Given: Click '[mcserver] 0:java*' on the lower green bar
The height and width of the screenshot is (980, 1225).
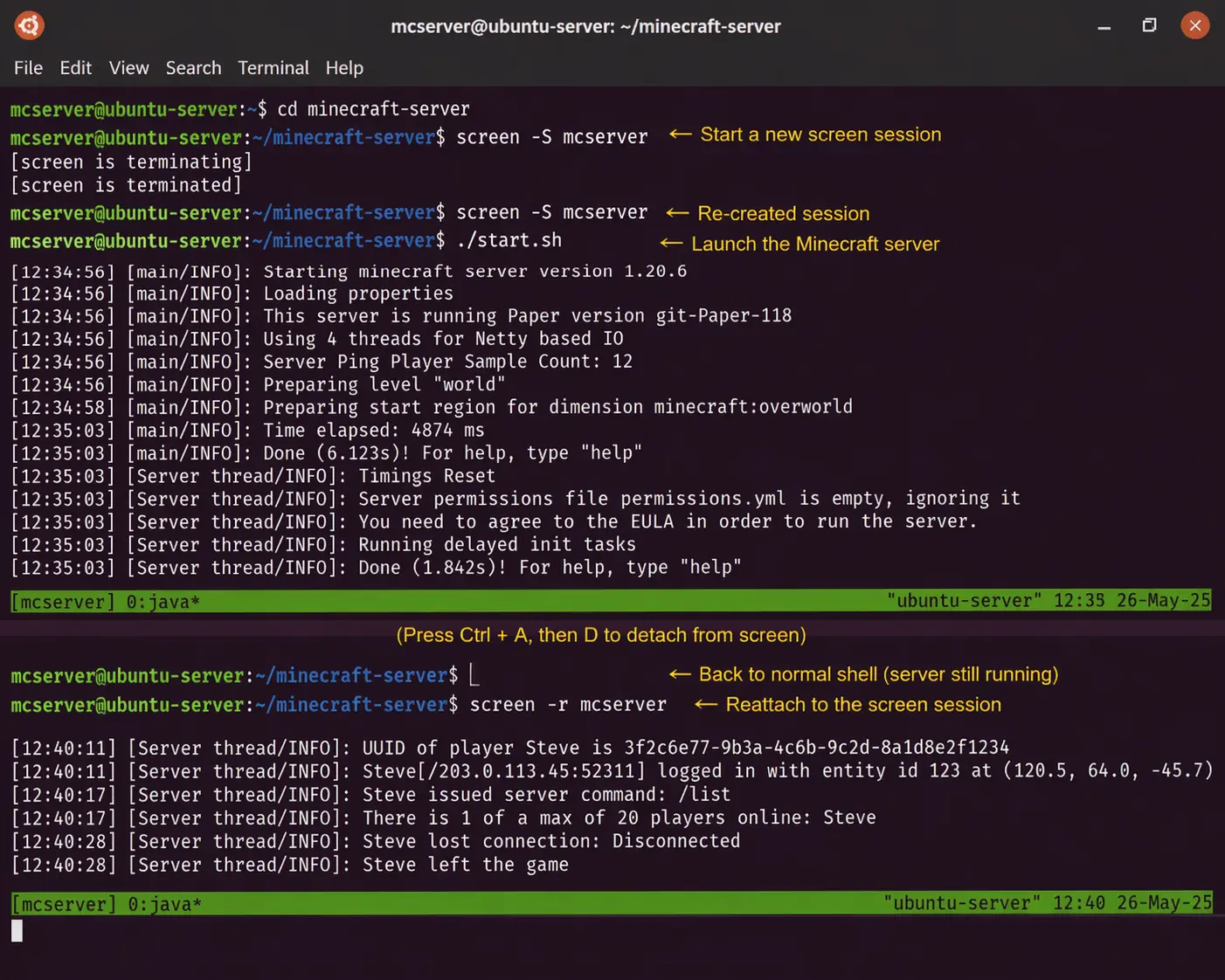Looking at the screenshot, I should [x=105, y=903].
